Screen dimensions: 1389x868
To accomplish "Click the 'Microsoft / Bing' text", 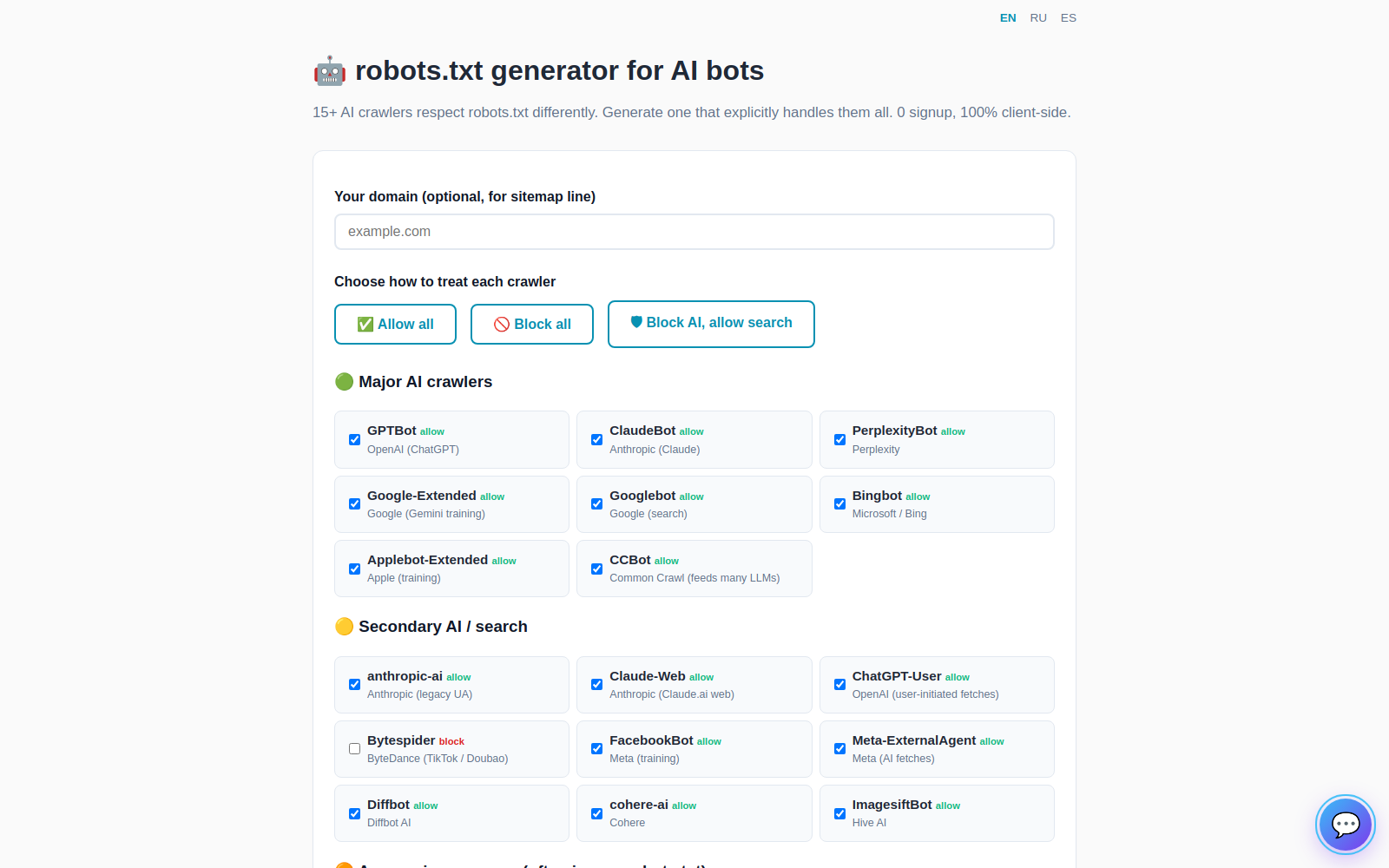I will tap(889, 514).
